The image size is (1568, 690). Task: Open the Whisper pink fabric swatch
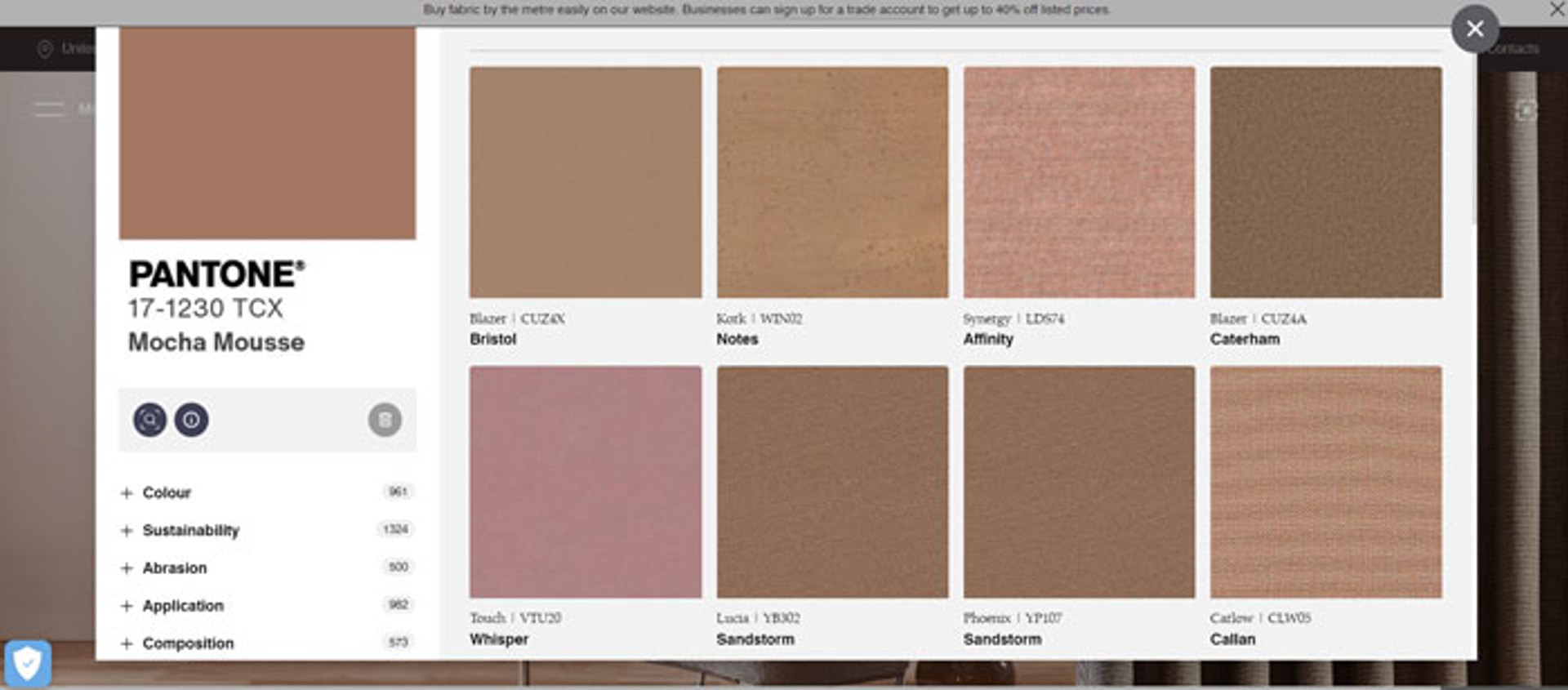pos(586,482)
